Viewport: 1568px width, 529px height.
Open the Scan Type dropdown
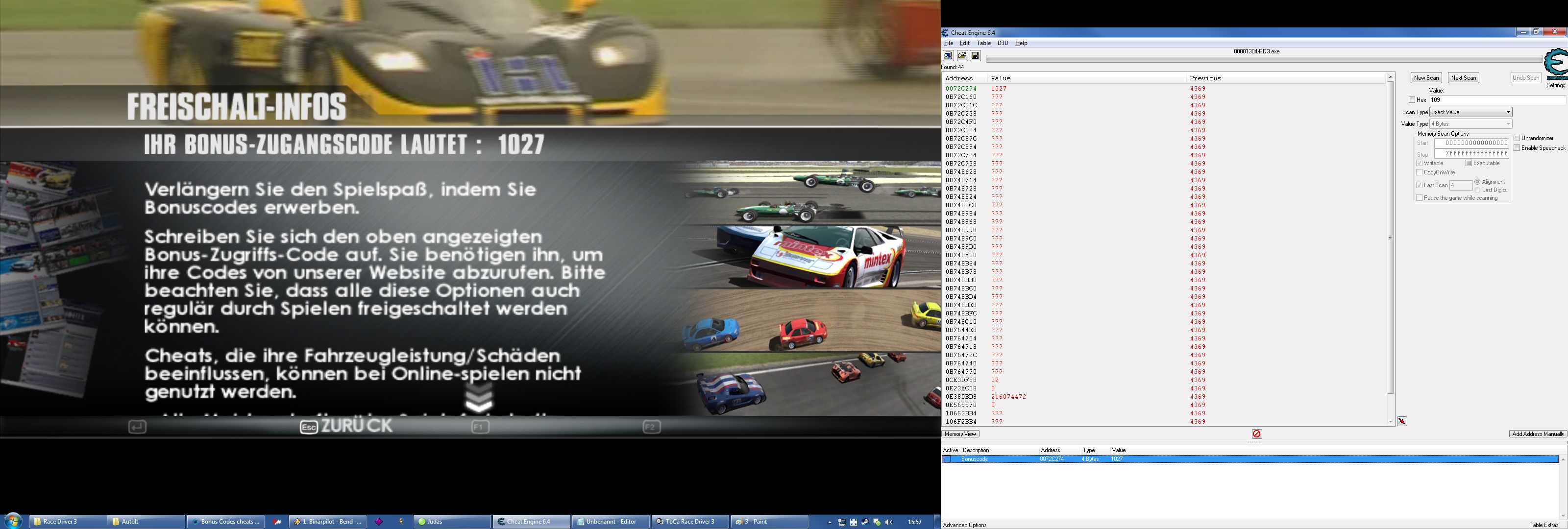tap(1470, 112)
